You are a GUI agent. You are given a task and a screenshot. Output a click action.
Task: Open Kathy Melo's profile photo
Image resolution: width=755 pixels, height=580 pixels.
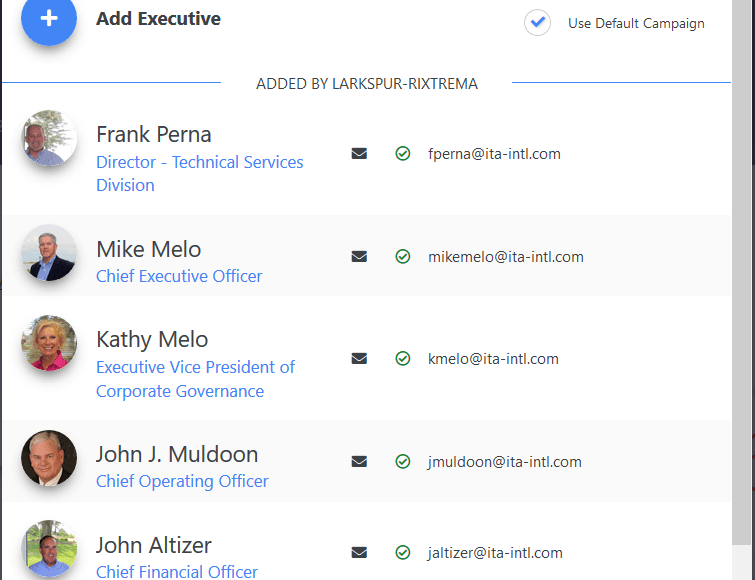coord(49,344)
